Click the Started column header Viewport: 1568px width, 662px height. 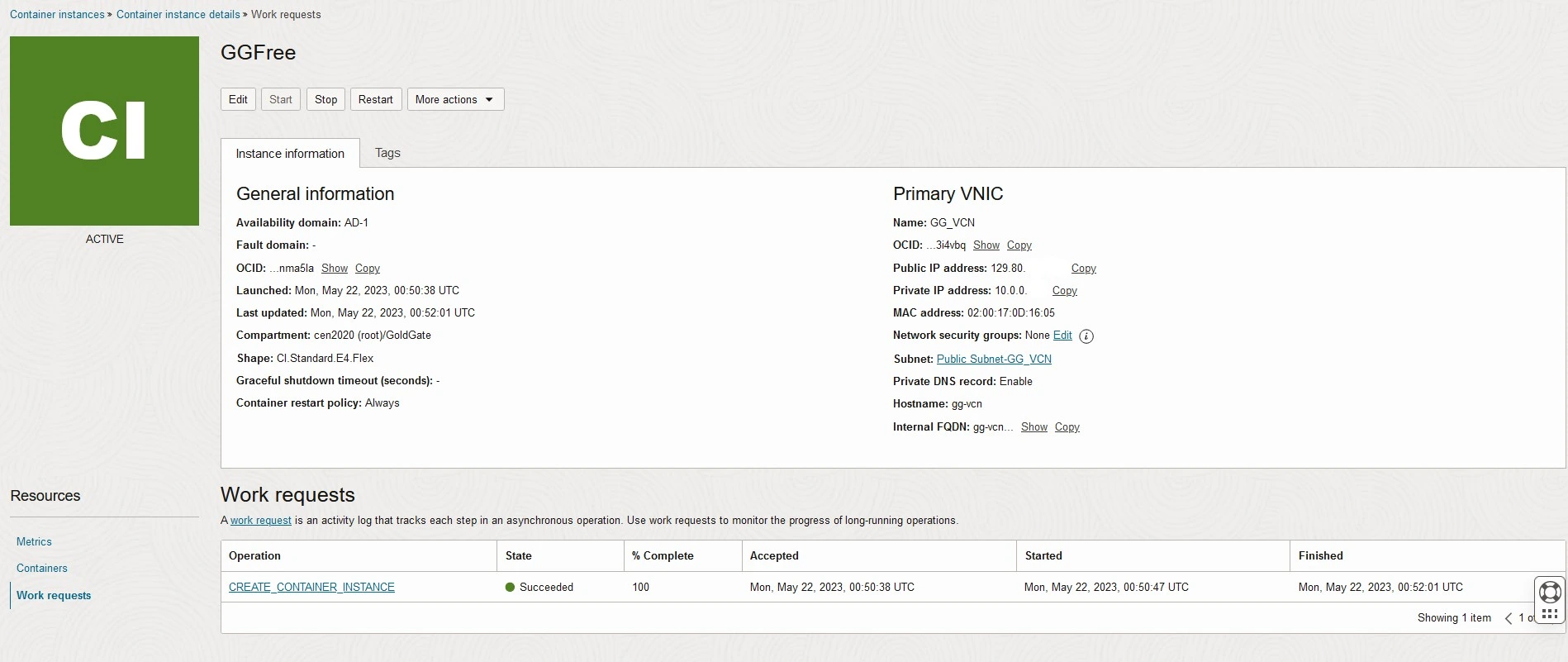(1153, 556)
